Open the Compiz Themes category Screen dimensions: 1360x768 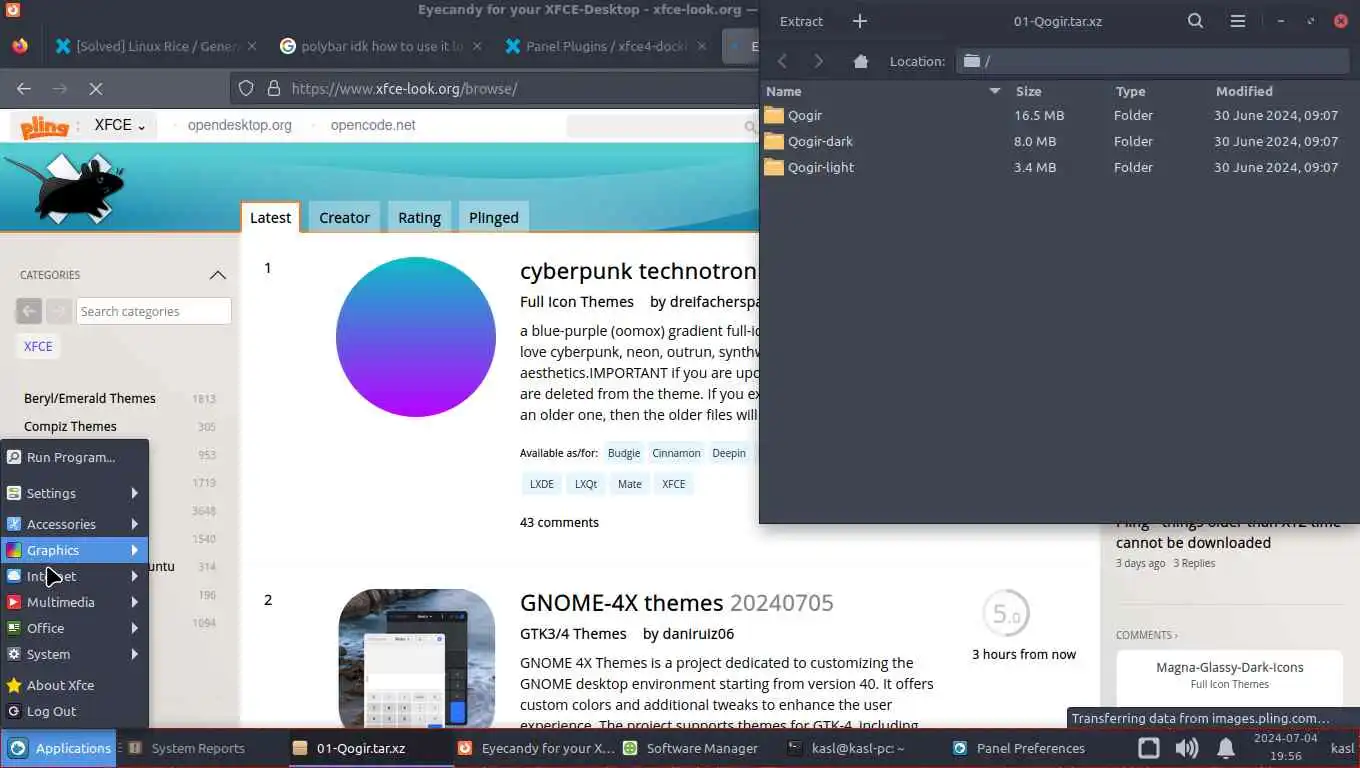pos(70,426)
